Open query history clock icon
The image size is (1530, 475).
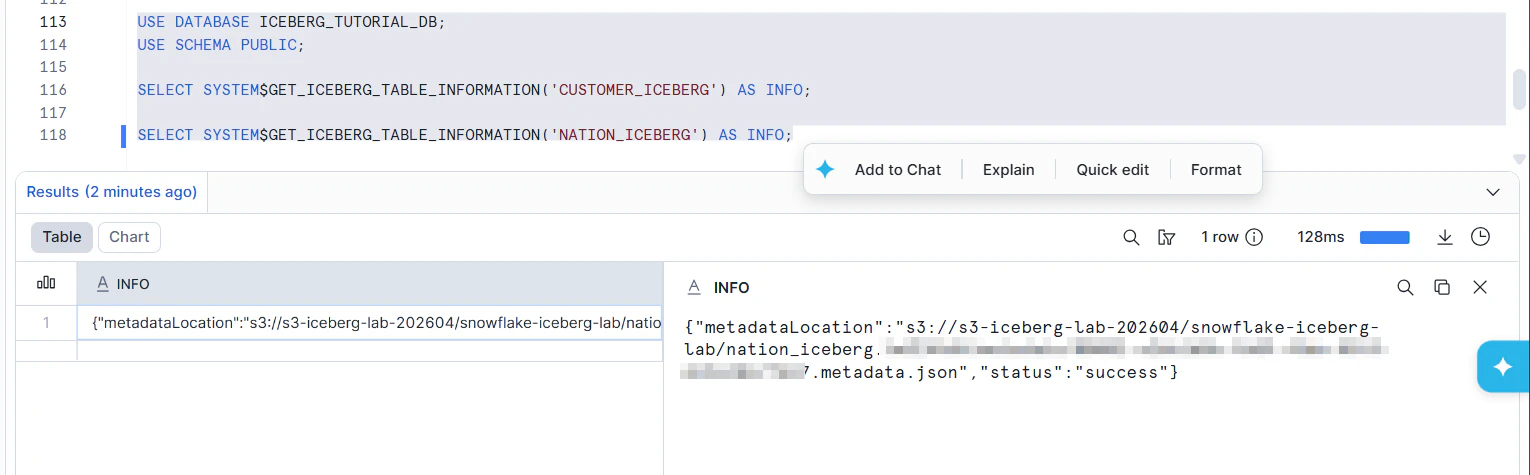[x=1480, y=237]
